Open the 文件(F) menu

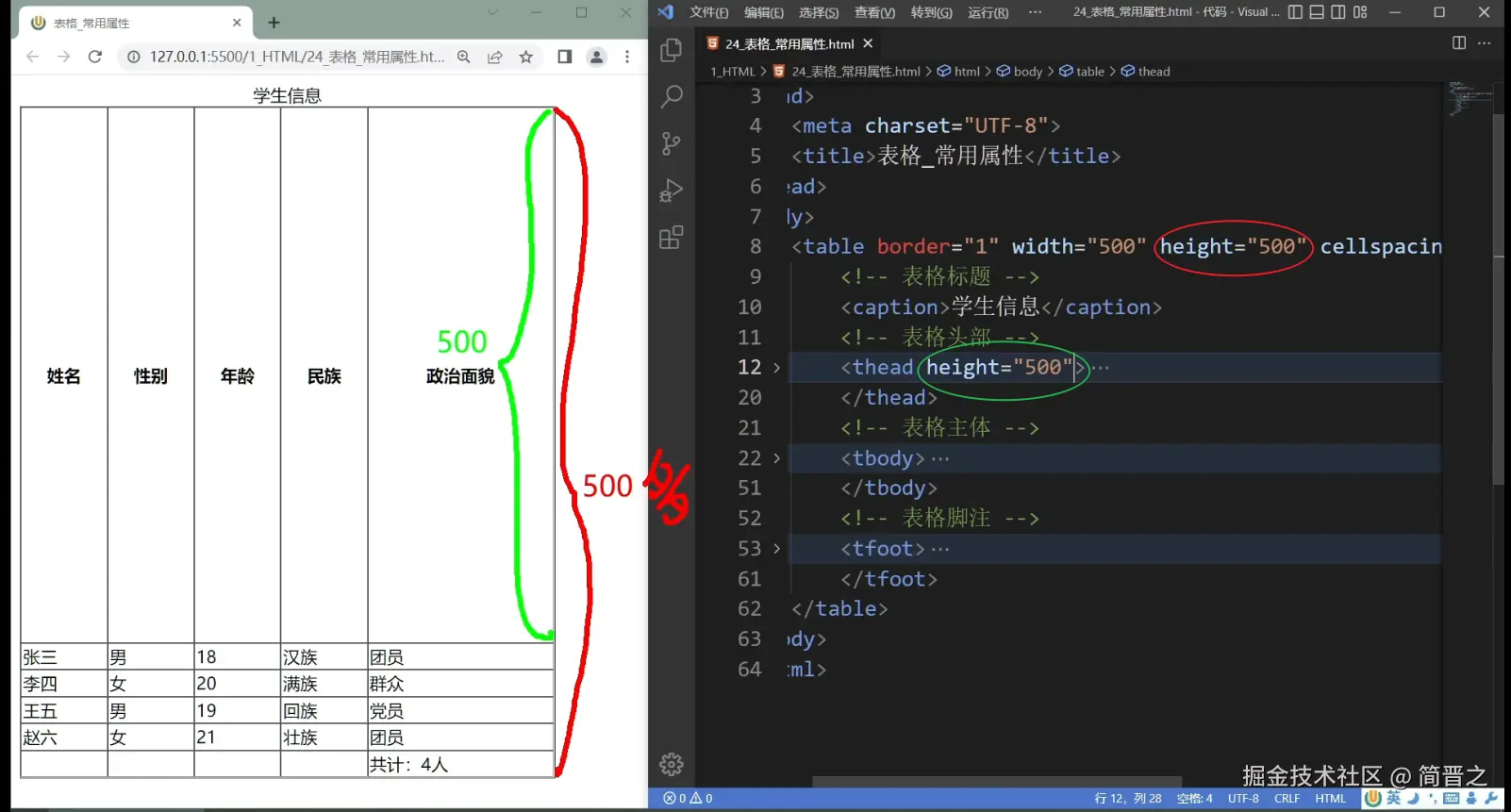click(709, 12)
